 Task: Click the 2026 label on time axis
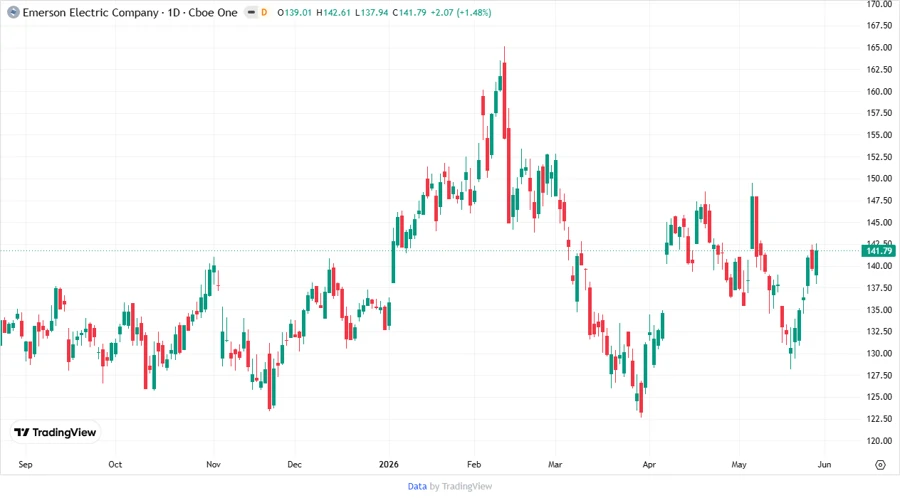point(389,464)
